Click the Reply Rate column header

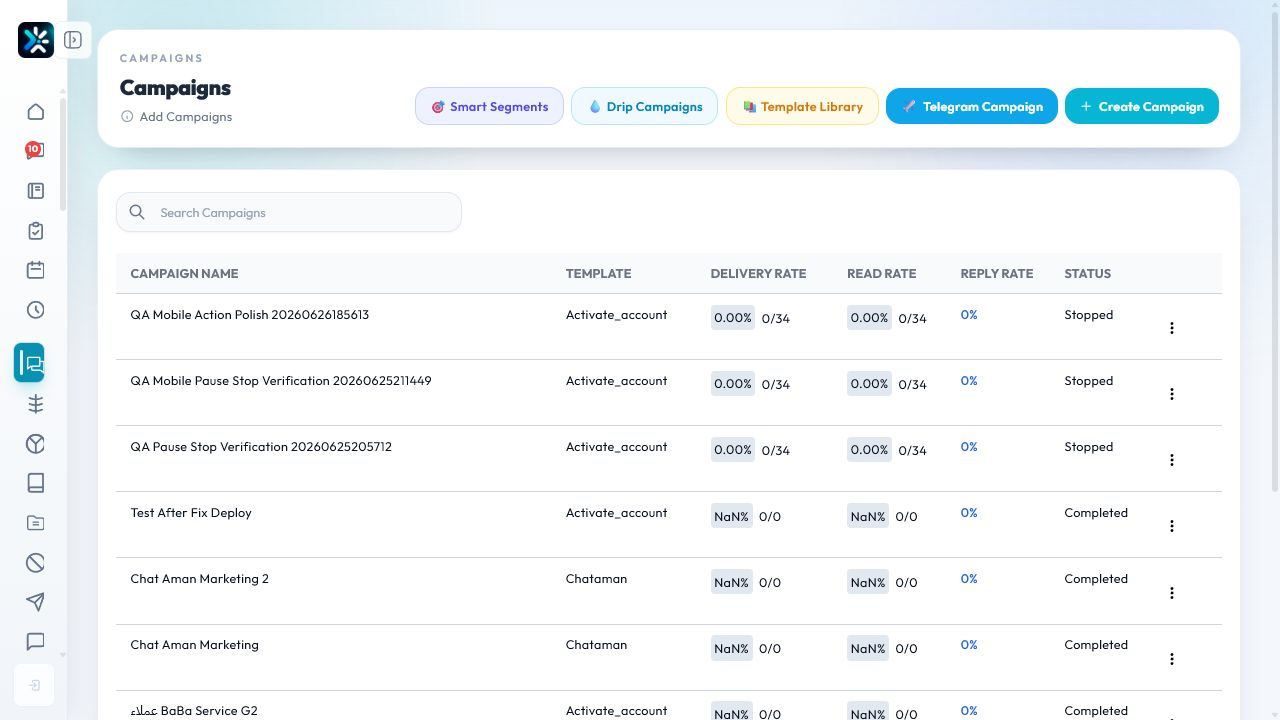tap(997, 273)
